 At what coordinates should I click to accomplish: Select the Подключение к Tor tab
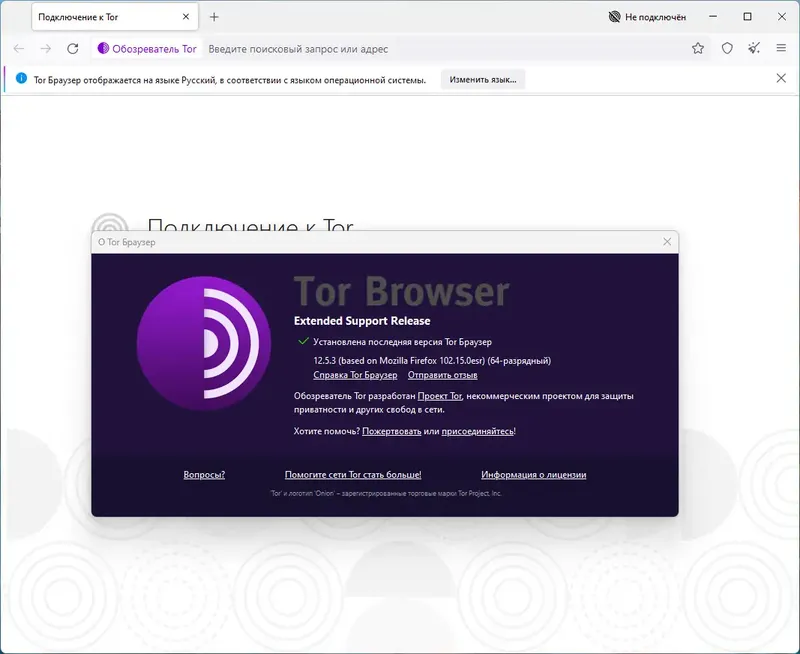[115, 17]
